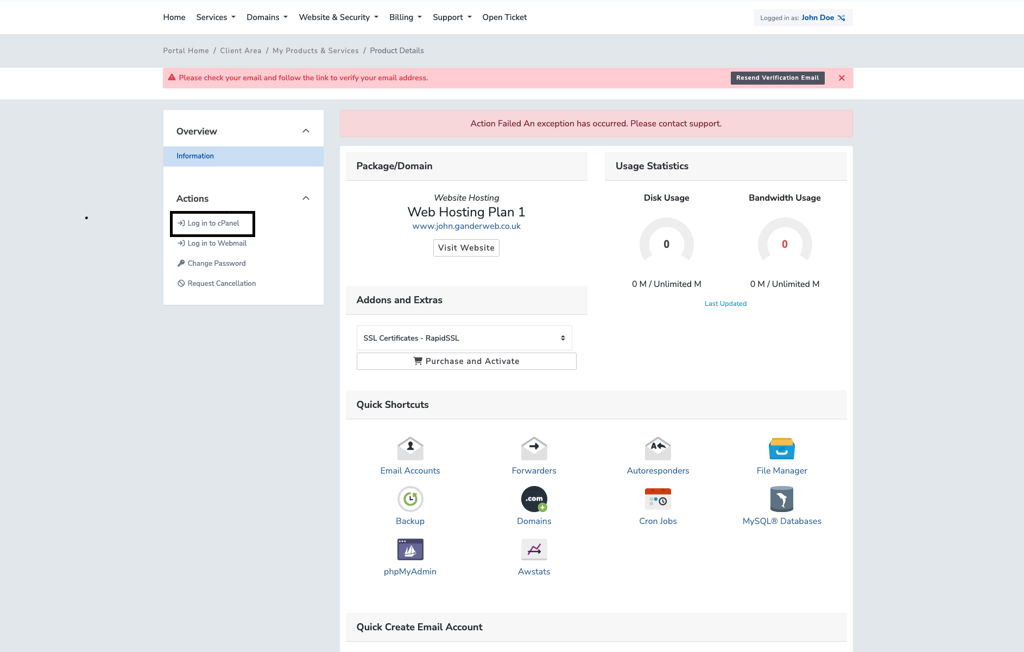The image size is (1024, 652).
Task: Open the Awstats chart icon
Action: point(534,549)
